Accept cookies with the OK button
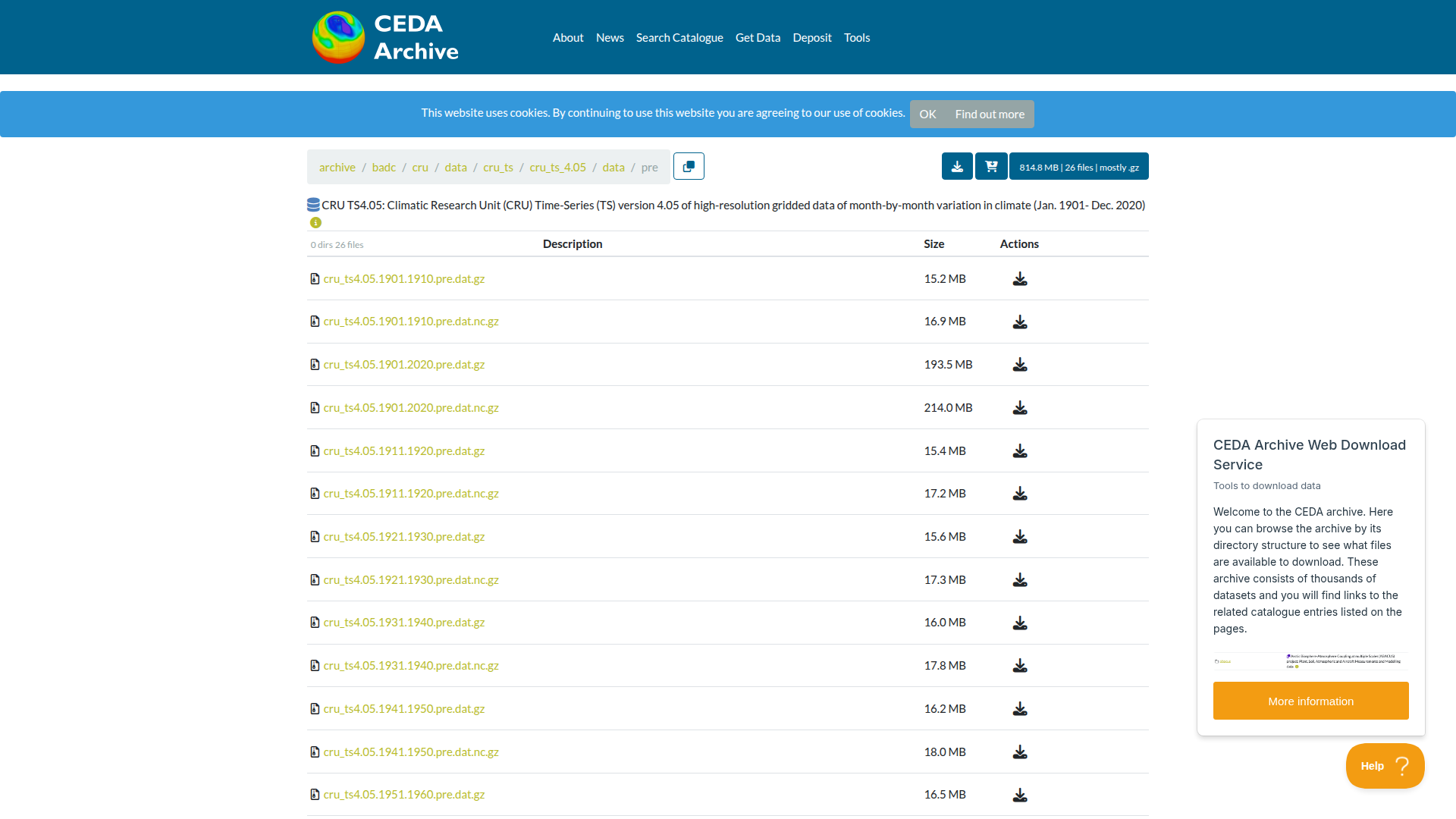This screenshot has width=1456, height=819. 927,114
